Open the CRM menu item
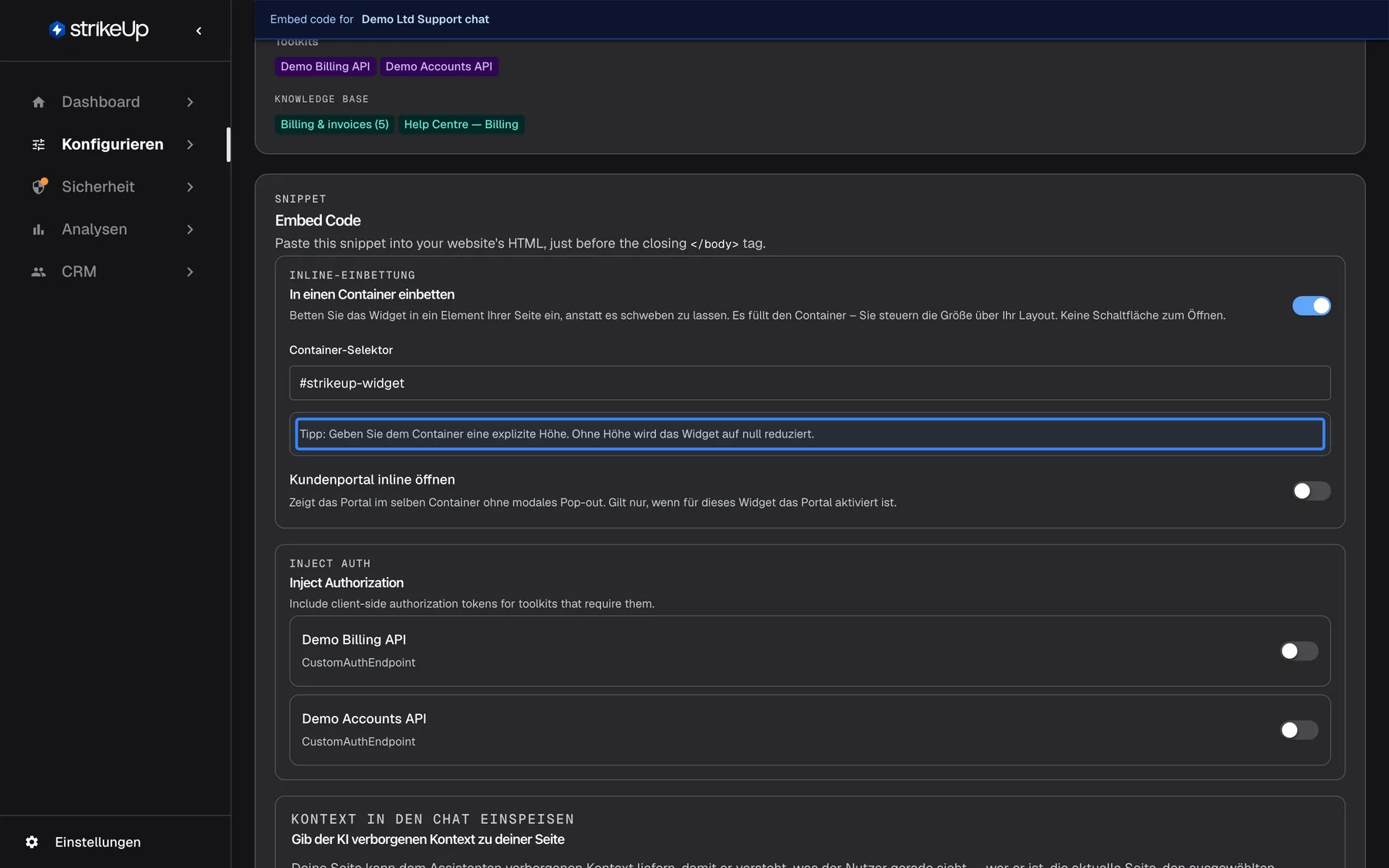Image resolution: width=1389 pixels, height=868 pixels. (114, 272)
